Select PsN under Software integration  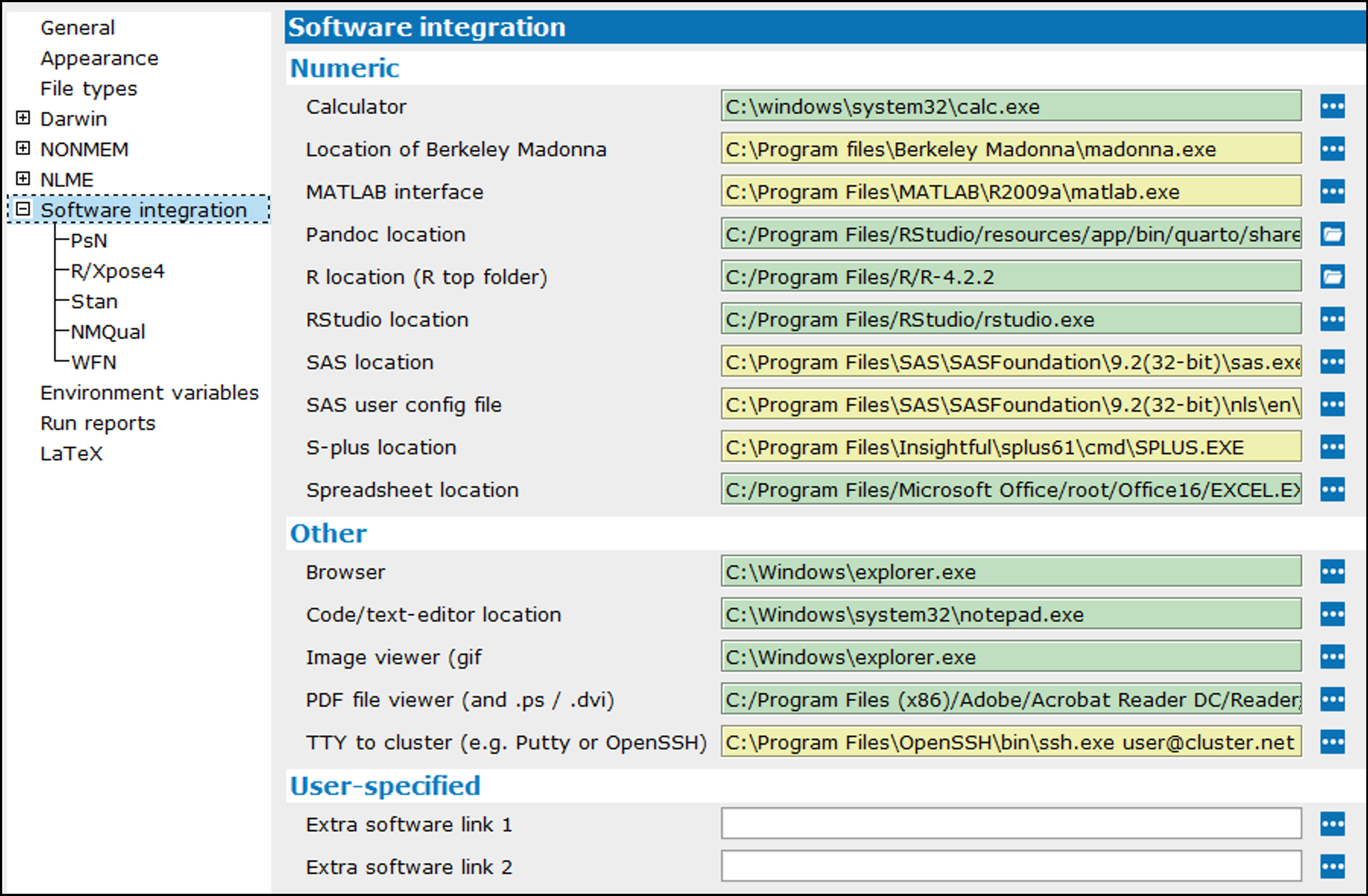coord(88,241)
